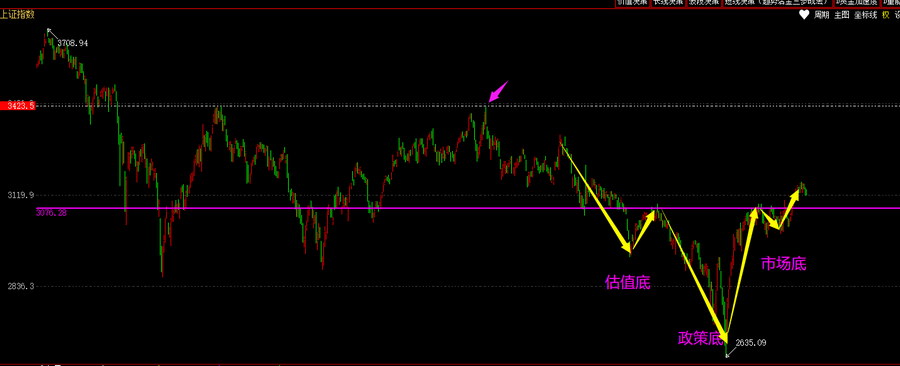Select the red 3423.5 price axis label
Screen dimensions: 900x366
pos(18,106)
